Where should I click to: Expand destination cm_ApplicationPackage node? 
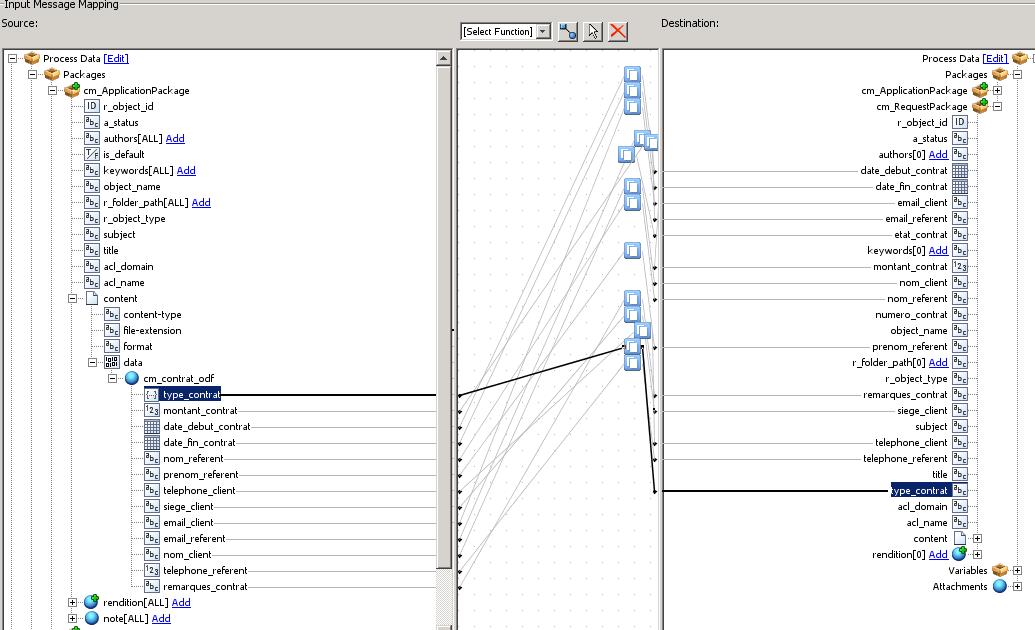coord(997,90)
